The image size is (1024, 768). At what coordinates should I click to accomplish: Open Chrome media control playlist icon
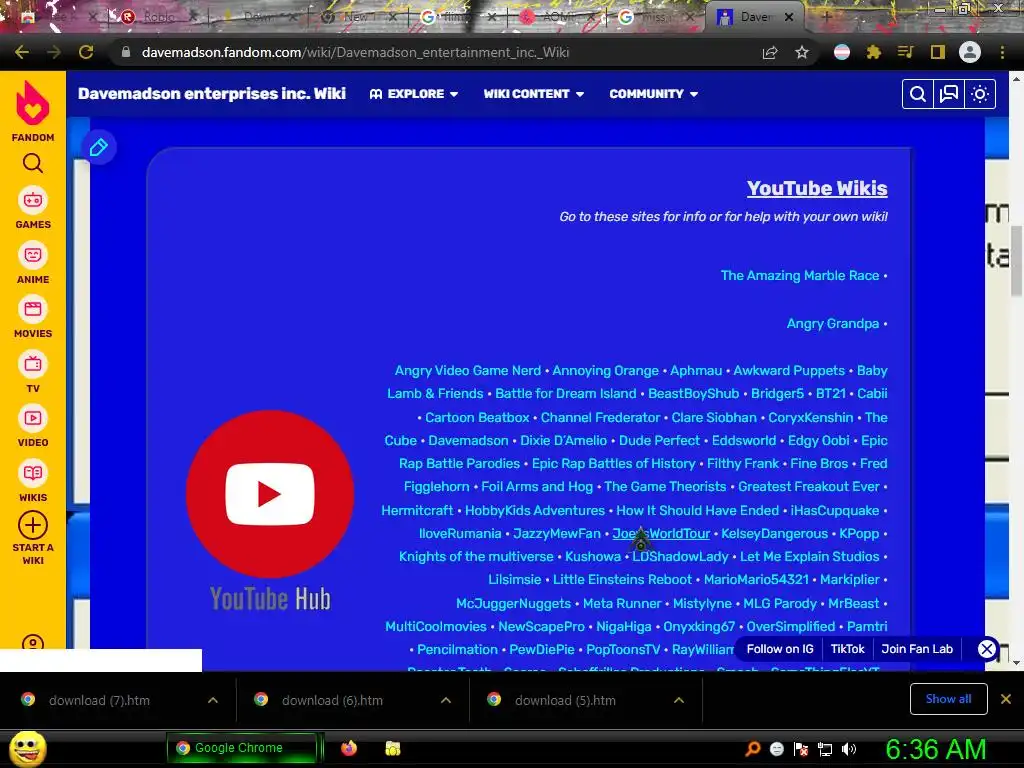[905, 52]
